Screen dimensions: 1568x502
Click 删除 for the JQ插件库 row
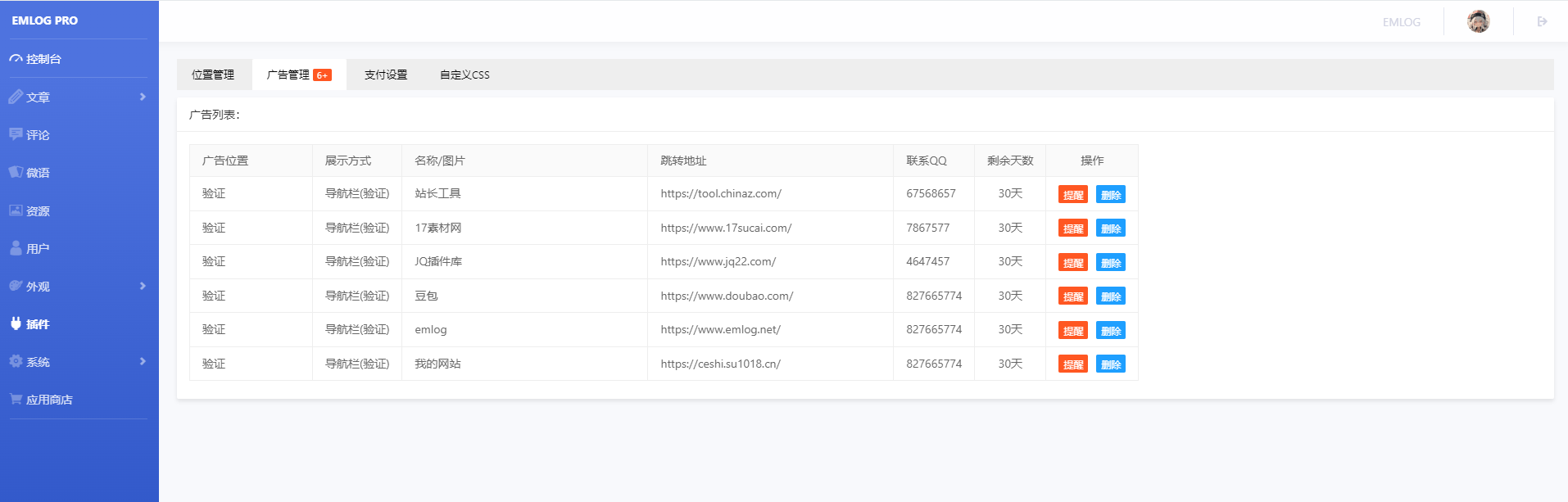[x=1111, y=263]
